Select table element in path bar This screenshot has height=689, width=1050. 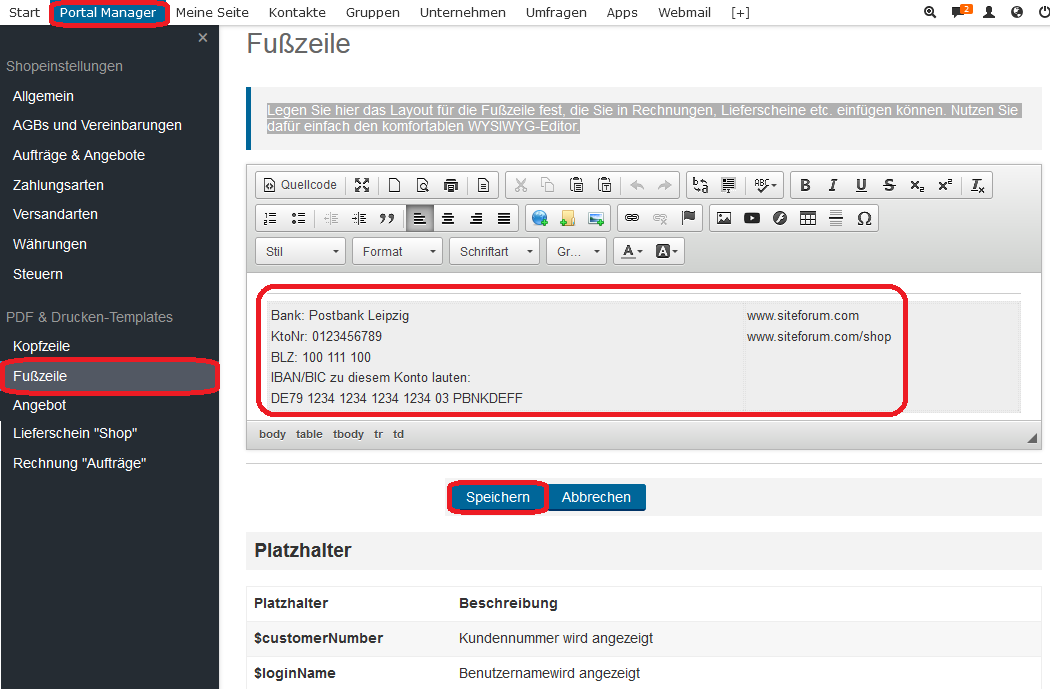point(309,434)
